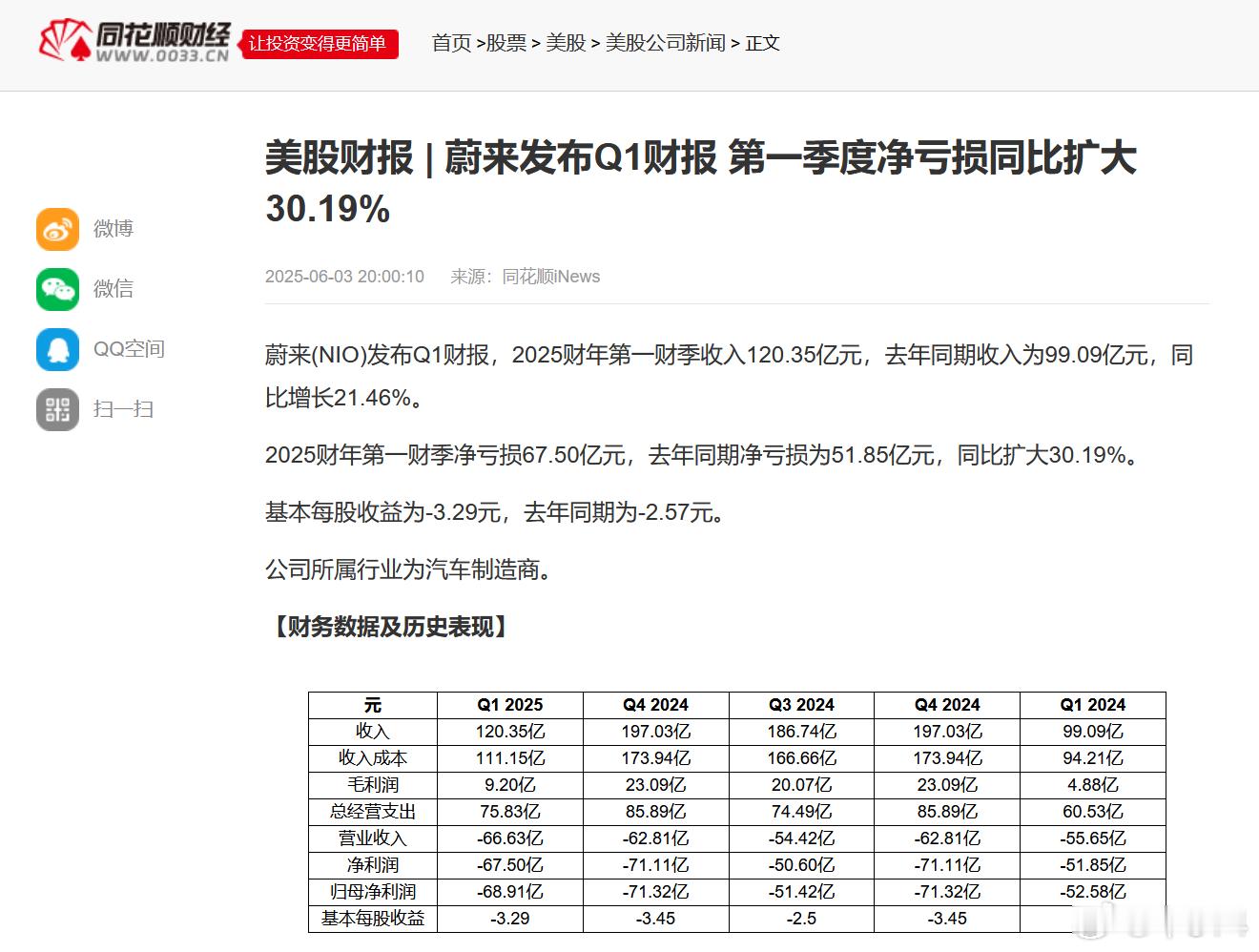Click the QQ空间 share icon
The height and width of the screenshot is (952, 1259).
pos(57,349)
